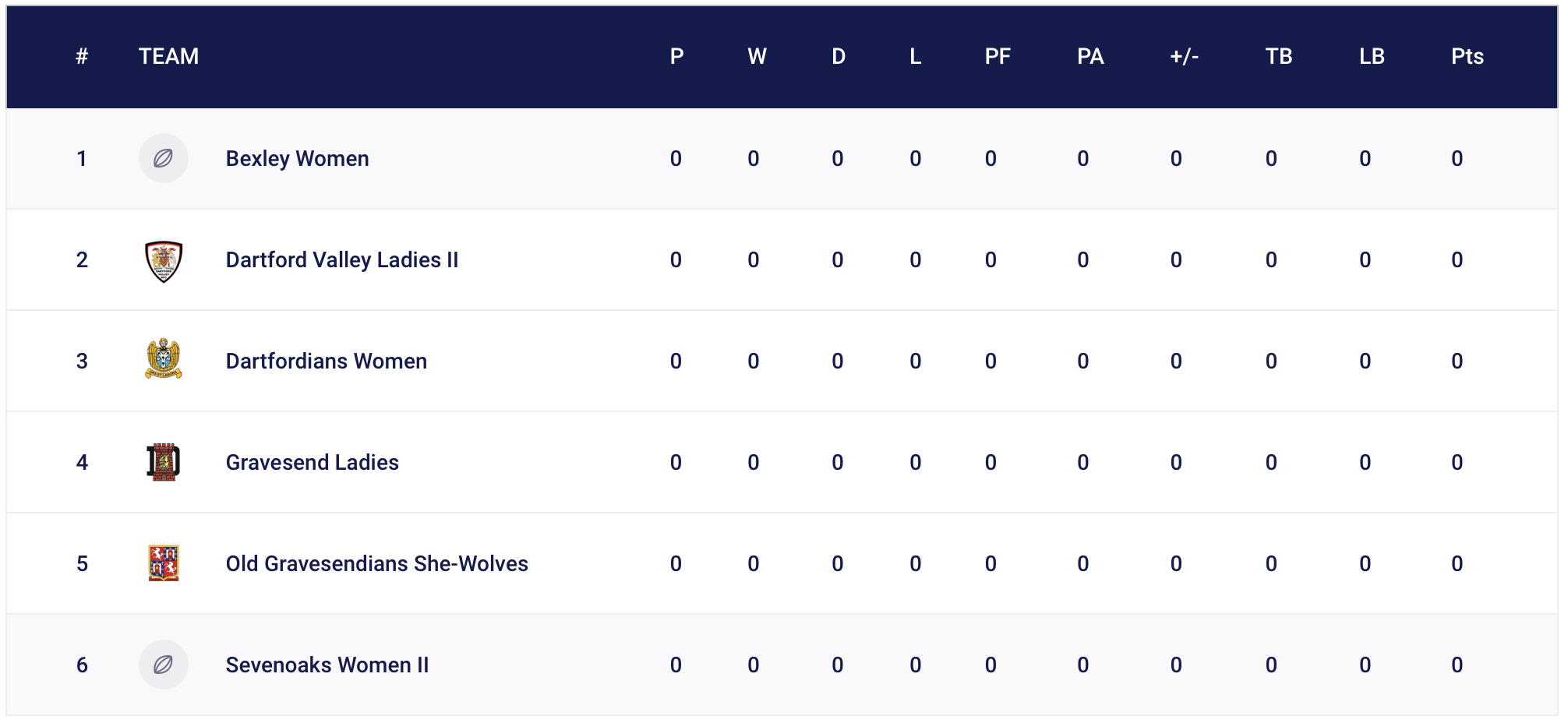Click the # rank column header

tap(82, 56)
